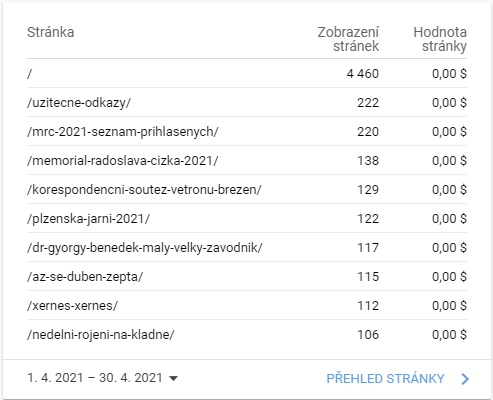Open /korespondencni-soutez-vetronu-brezen/ entry
493x400 pixels.
click(247, 189)
